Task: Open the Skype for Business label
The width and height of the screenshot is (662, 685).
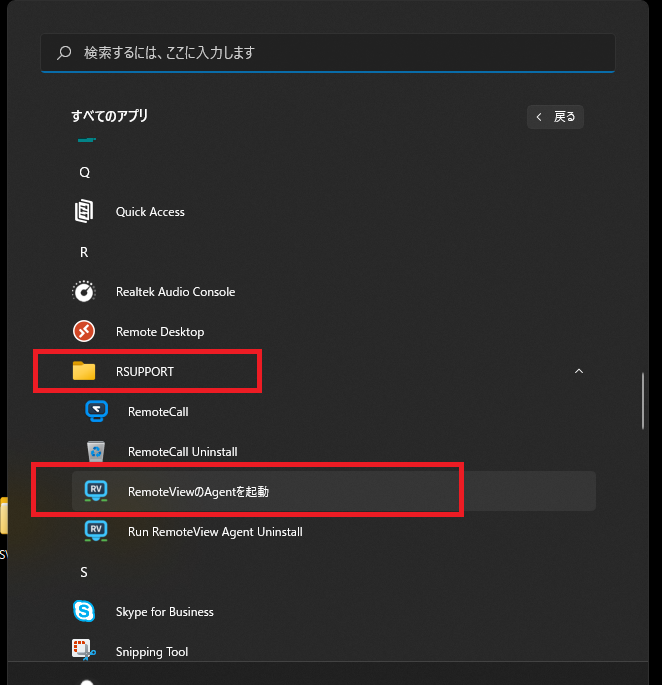Action: (165, 612)
